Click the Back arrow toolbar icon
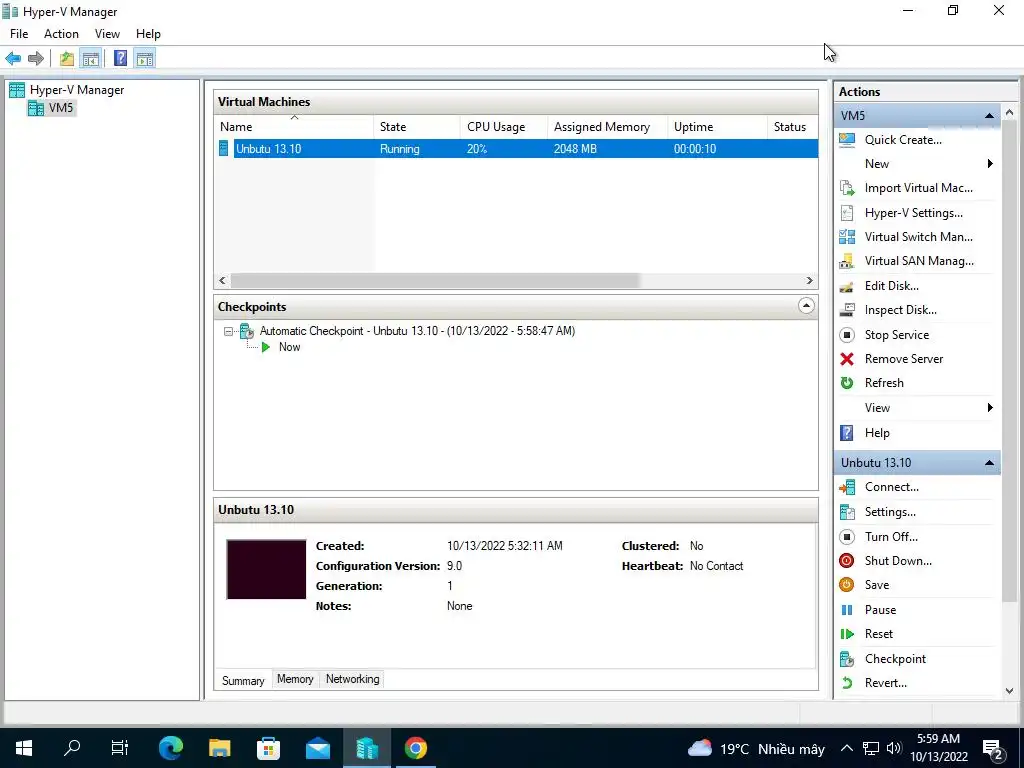This screenshot has width=1024, height=768. point(13,59)
